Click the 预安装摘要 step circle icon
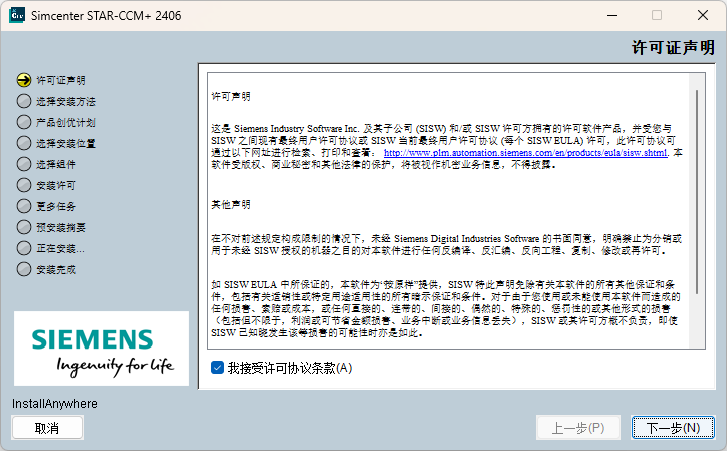The height and width of the screenshot is (451, 727). pyautogui.click(x=24, y=227)
